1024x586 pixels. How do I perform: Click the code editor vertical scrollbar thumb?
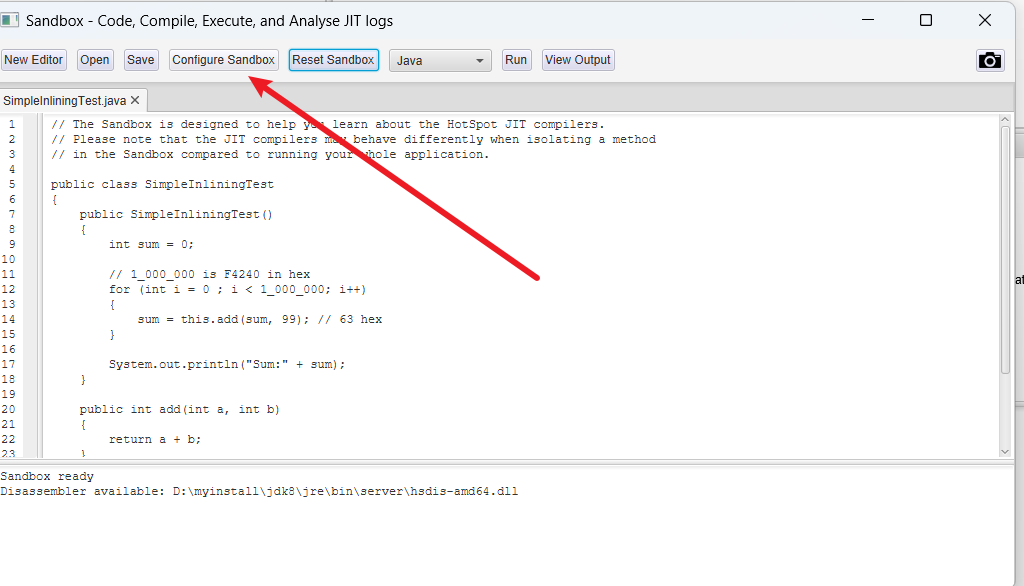point(1005,250)
